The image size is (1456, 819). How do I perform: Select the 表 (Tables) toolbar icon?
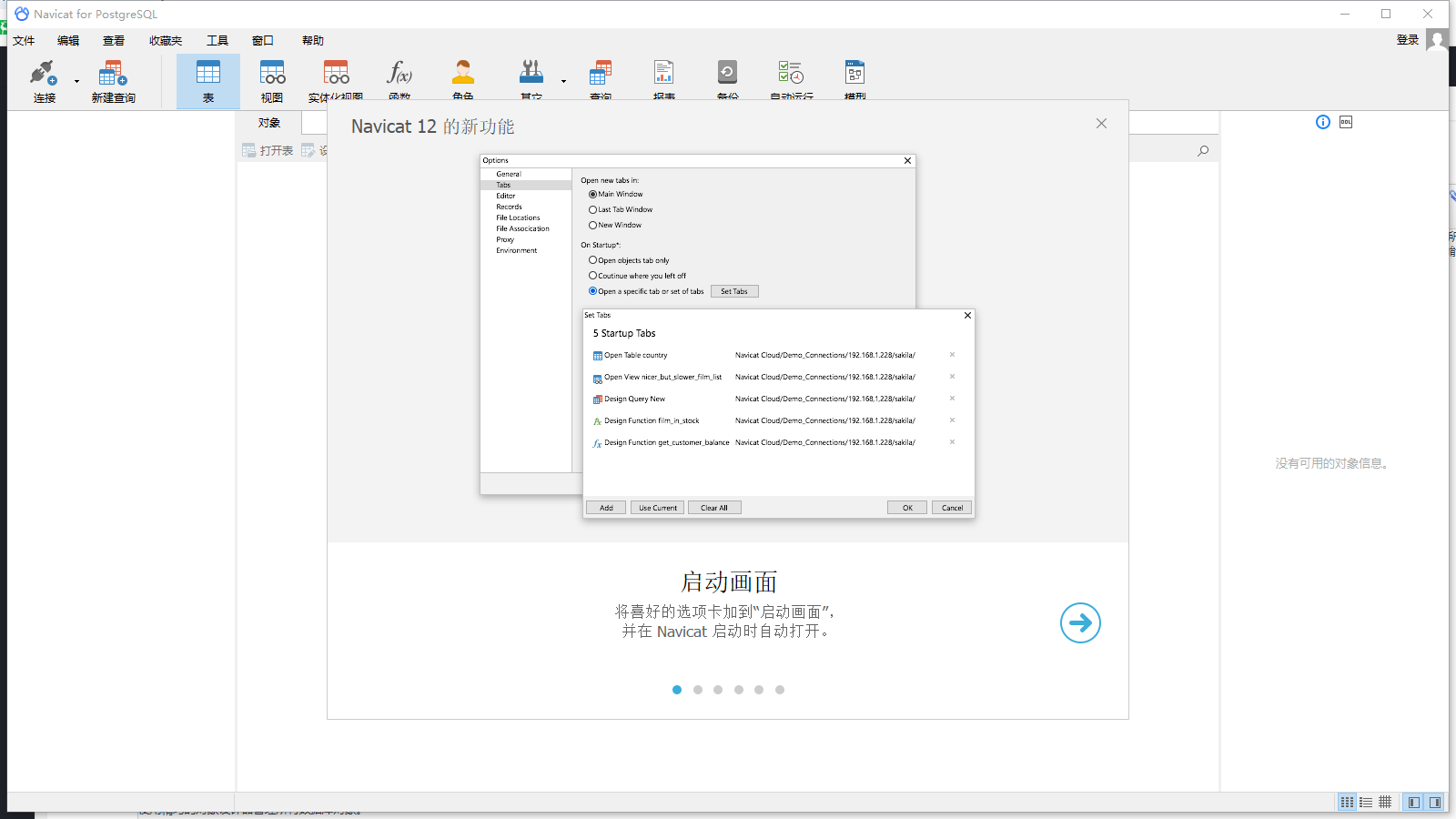(207, 80)
